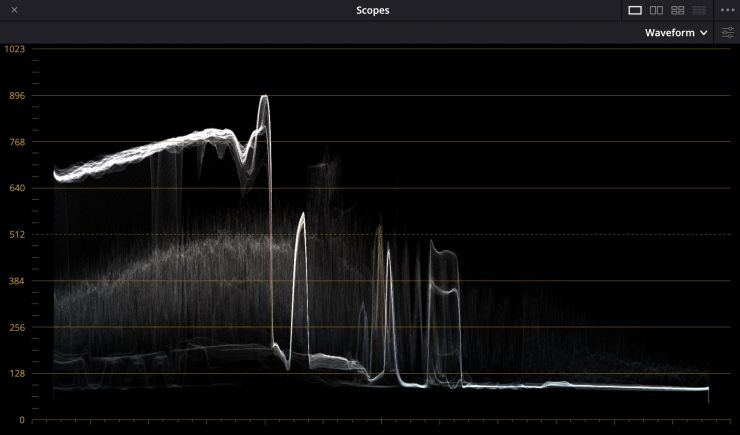Switch to single scope view layout
This screenshot has width=740, height=435.
point(635,10)
